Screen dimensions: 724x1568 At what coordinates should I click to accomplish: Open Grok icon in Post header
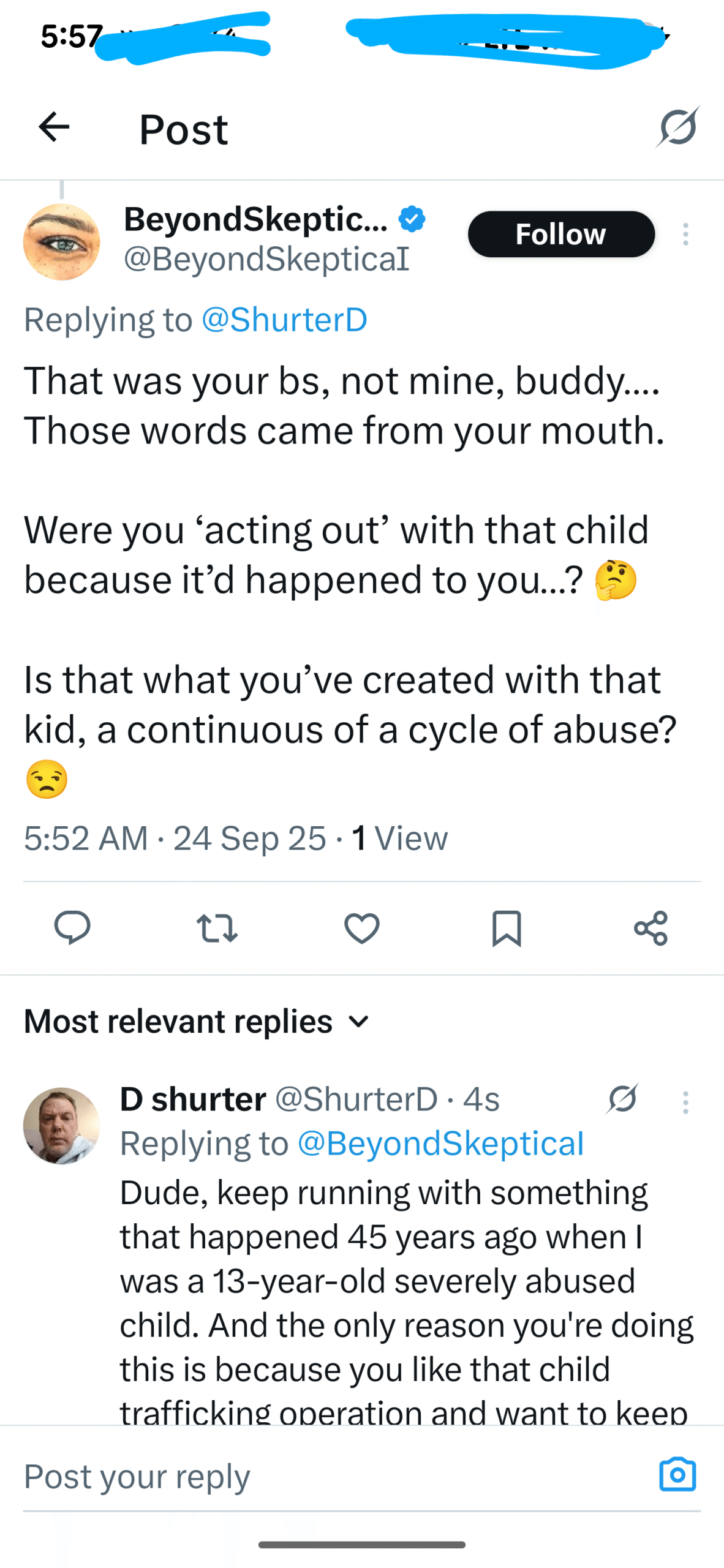tap(677, 127)
